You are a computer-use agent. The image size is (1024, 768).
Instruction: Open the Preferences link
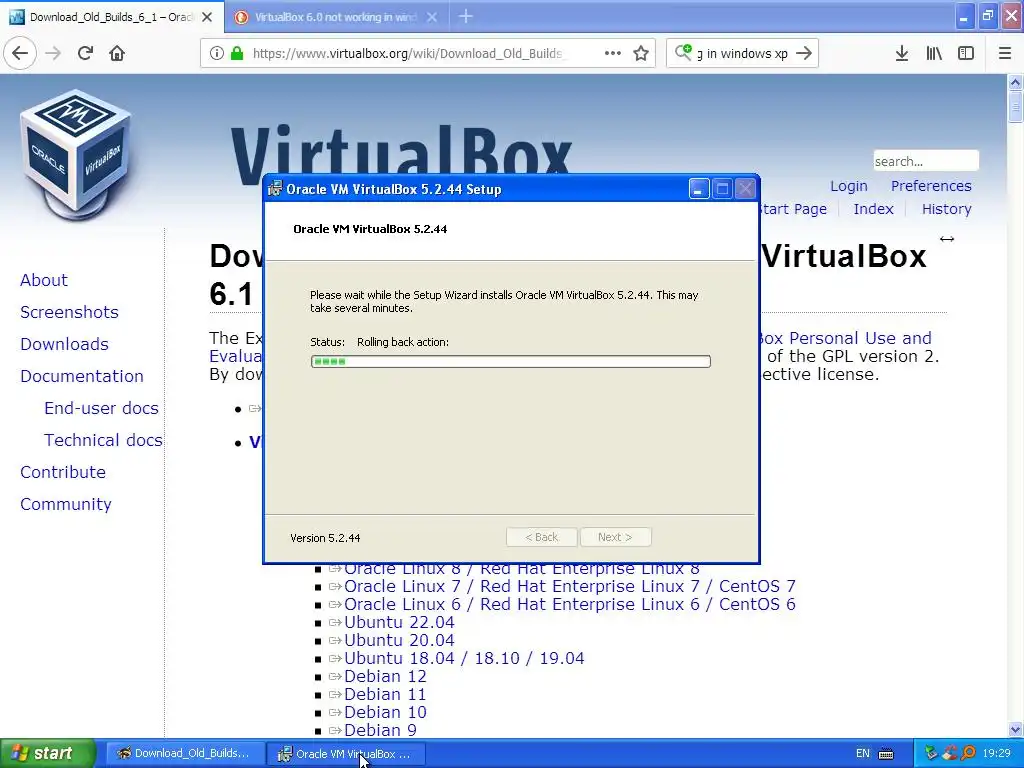[x=931, y=186]
